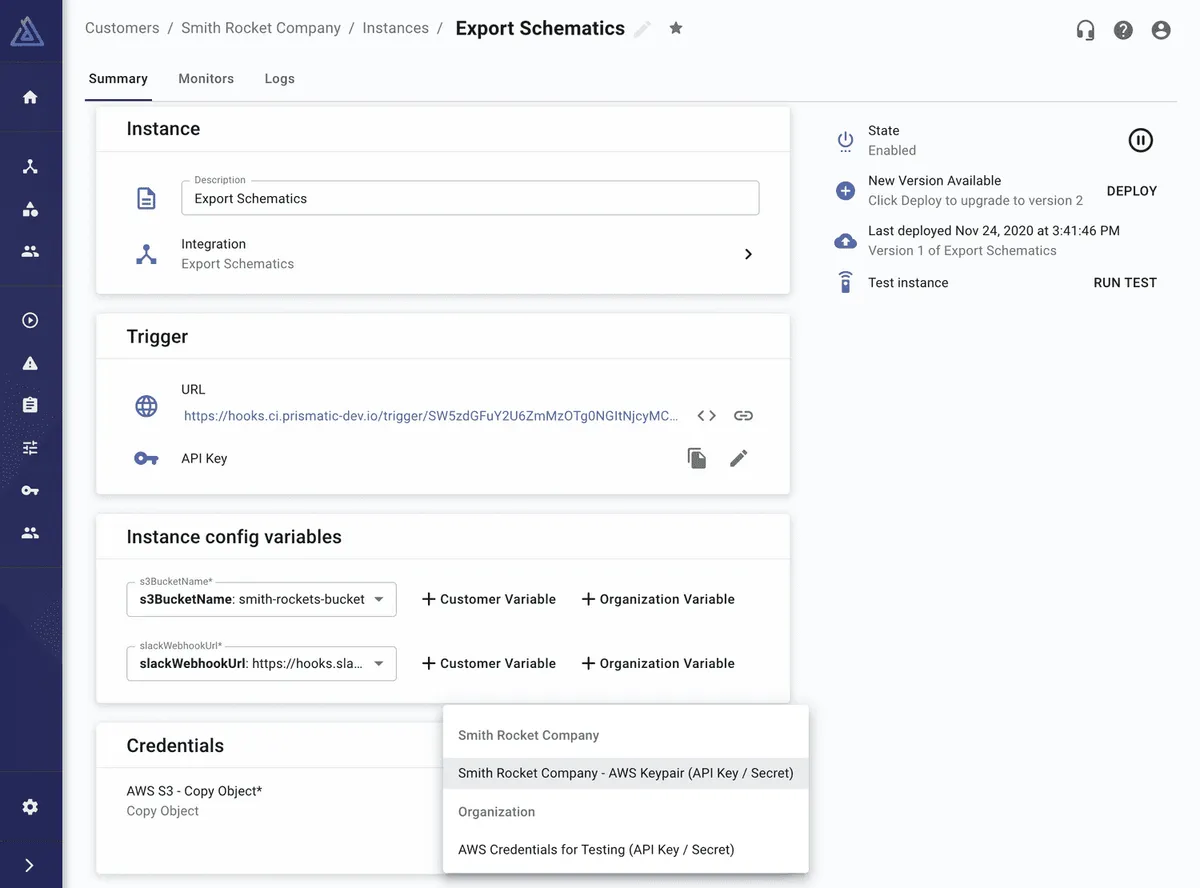This screenshot has height=888, width=1200.
Task: Switch to the Monitors tab
Action: pyautogui.click(x=206, y=79)
